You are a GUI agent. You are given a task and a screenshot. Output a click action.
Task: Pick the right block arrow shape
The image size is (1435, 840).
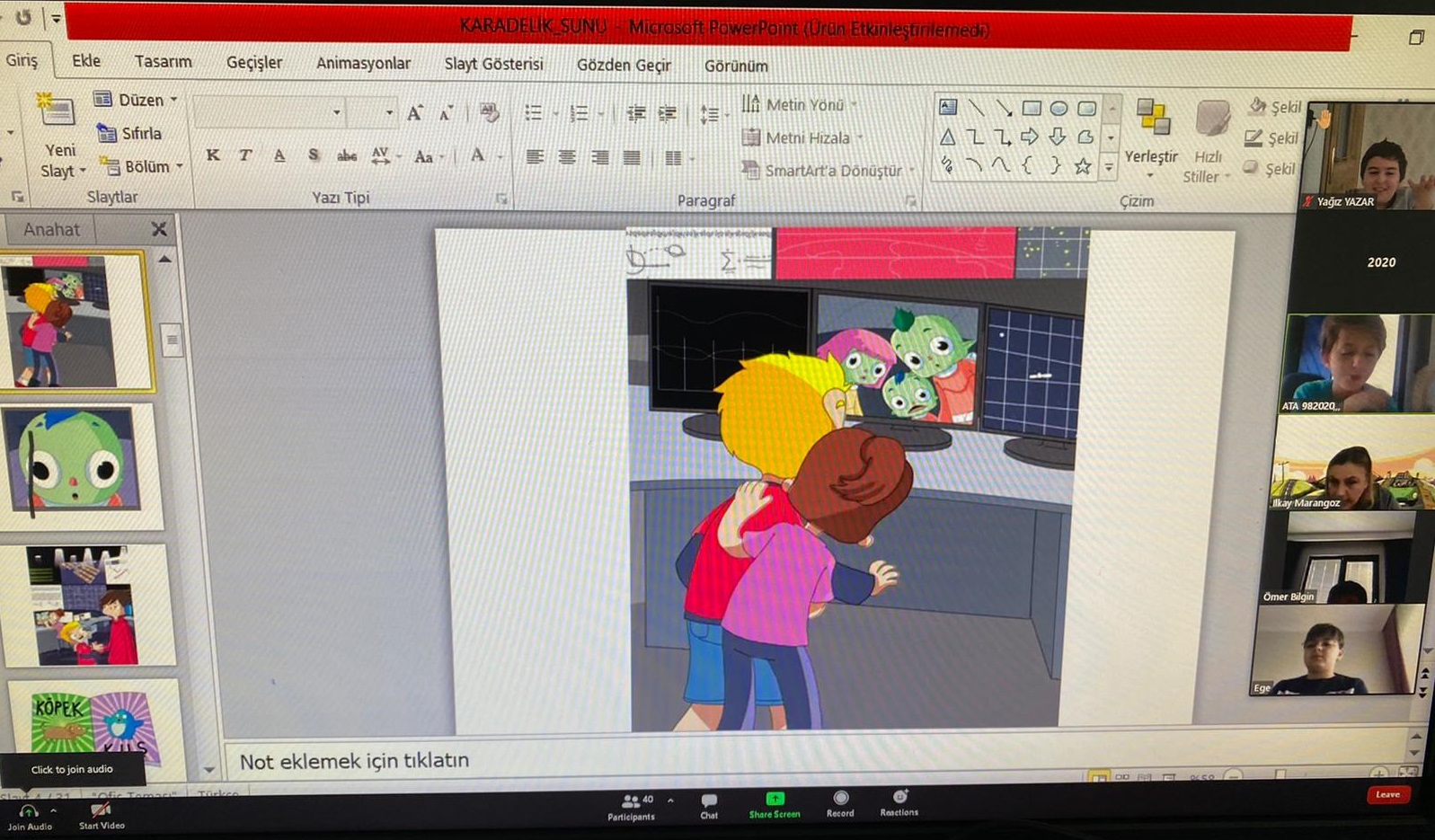pos(1030,137)
